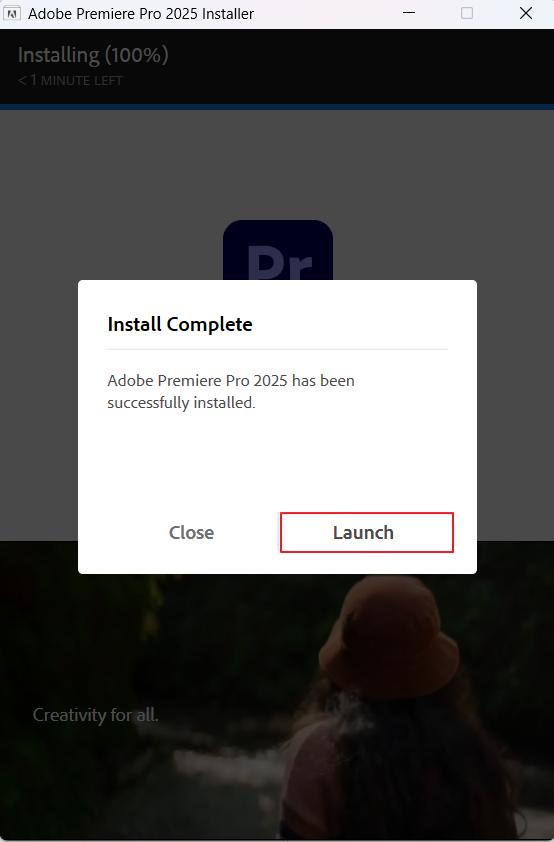Click Close in the Install Complete dialog
Image resolution: width=554 pixels, height=842 pixels.
(191, 532)
